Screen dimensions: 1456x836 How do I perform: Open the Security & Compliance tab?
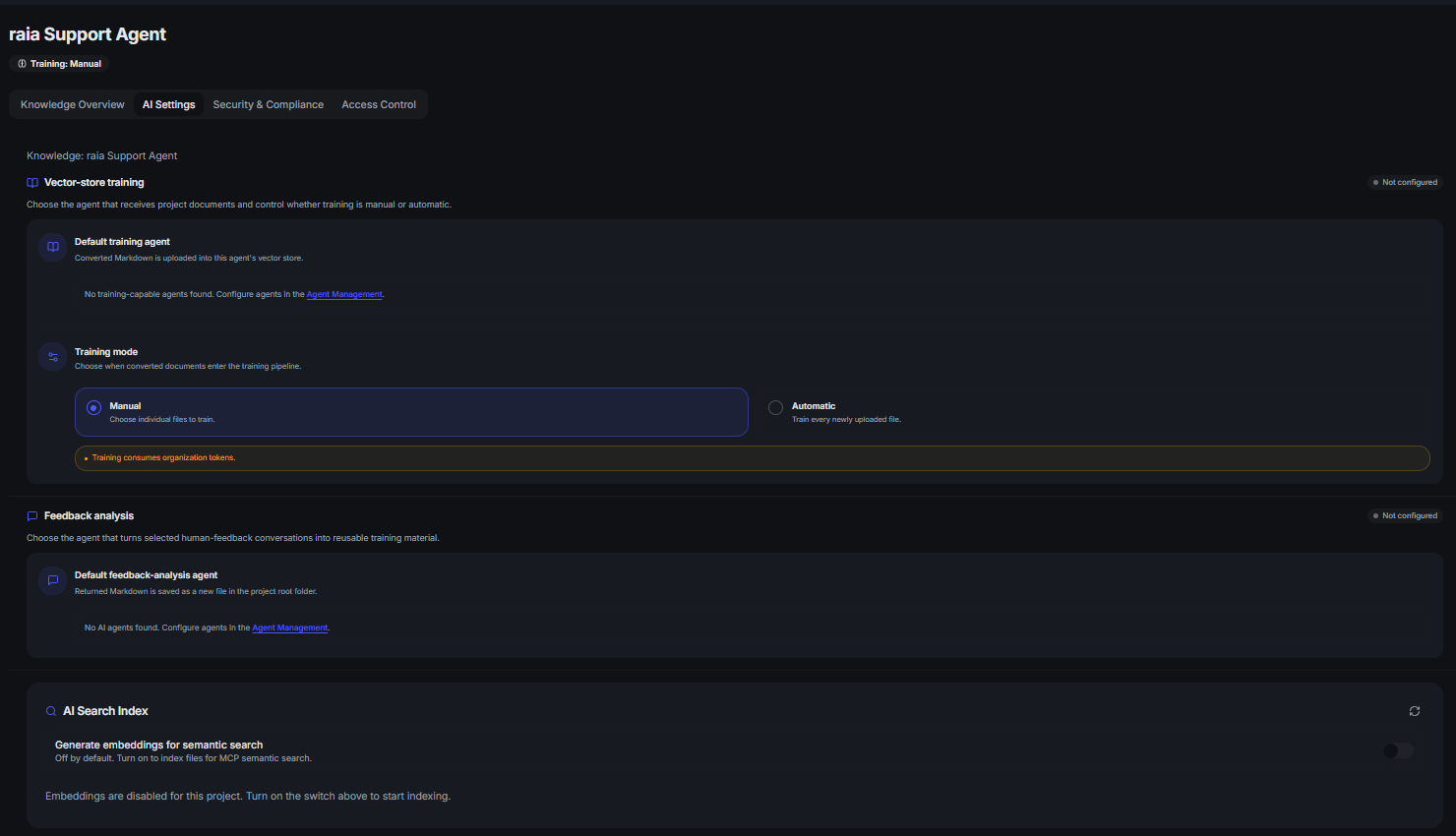(x=268, y=104)
